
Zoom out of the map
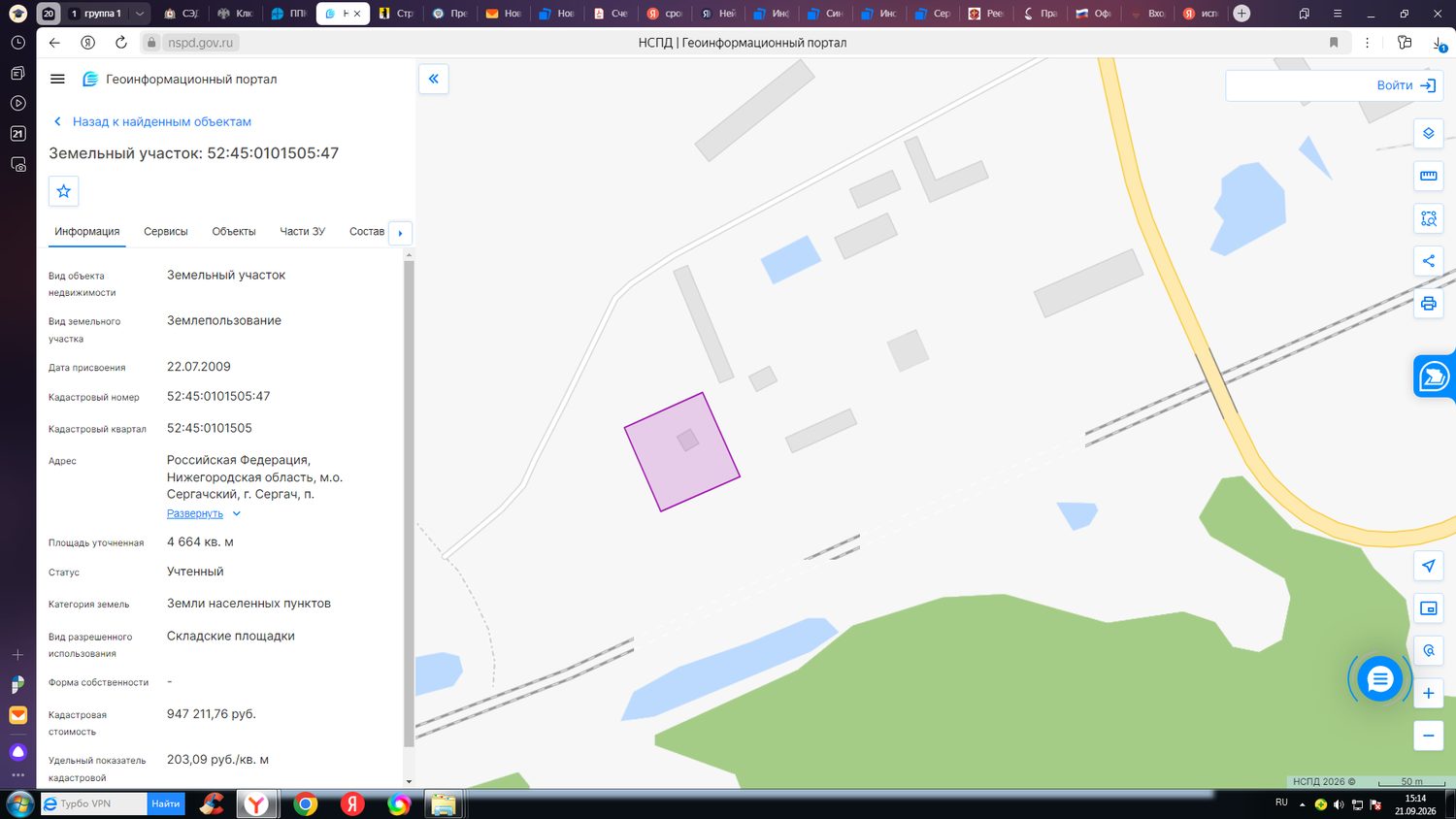[x=1428, y=736]
